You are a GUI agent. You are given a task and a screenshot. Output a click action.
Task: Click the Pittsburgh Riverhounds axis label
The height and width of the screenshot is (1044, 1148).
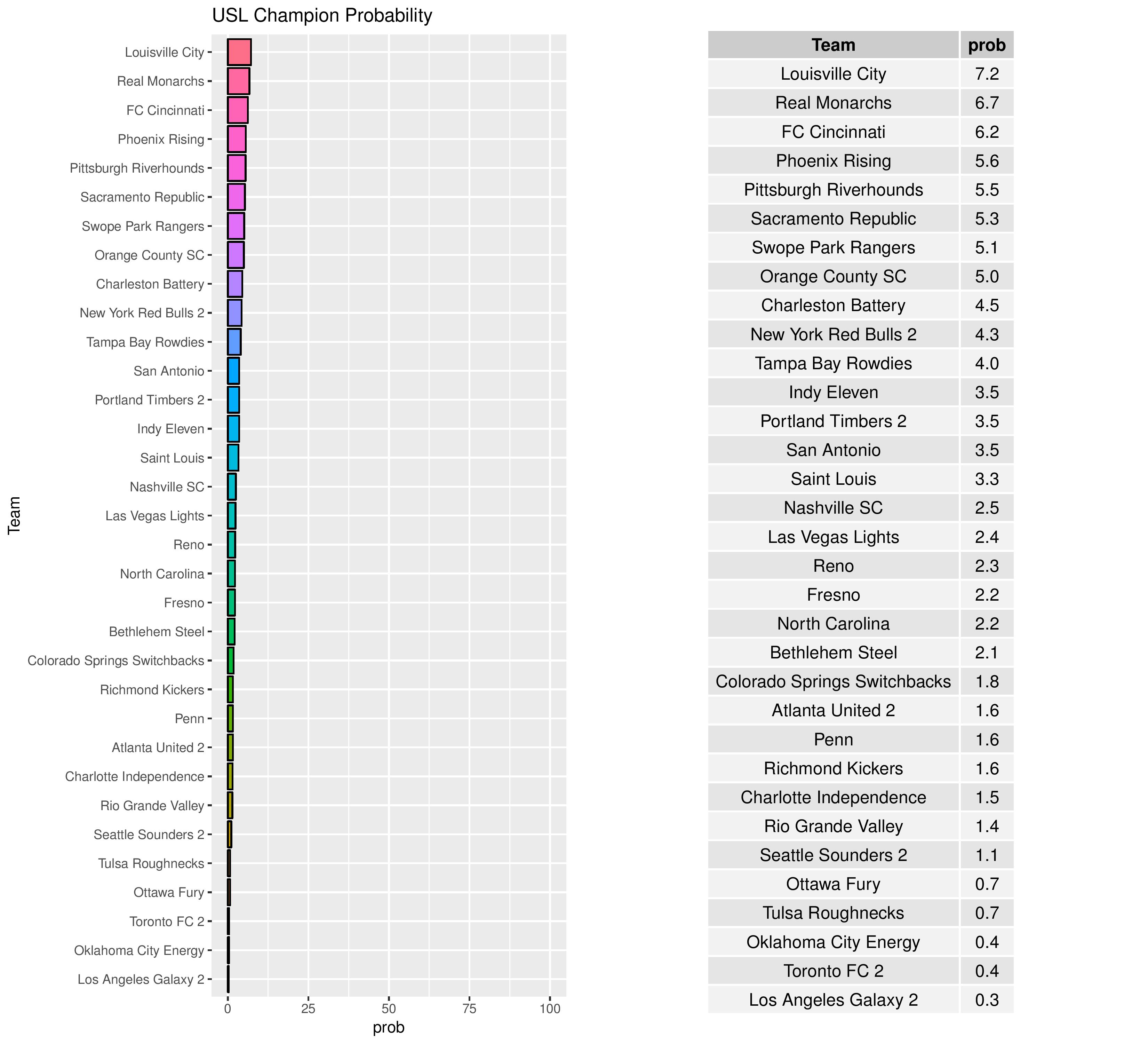pyautogui.click(x=137, y=168)
